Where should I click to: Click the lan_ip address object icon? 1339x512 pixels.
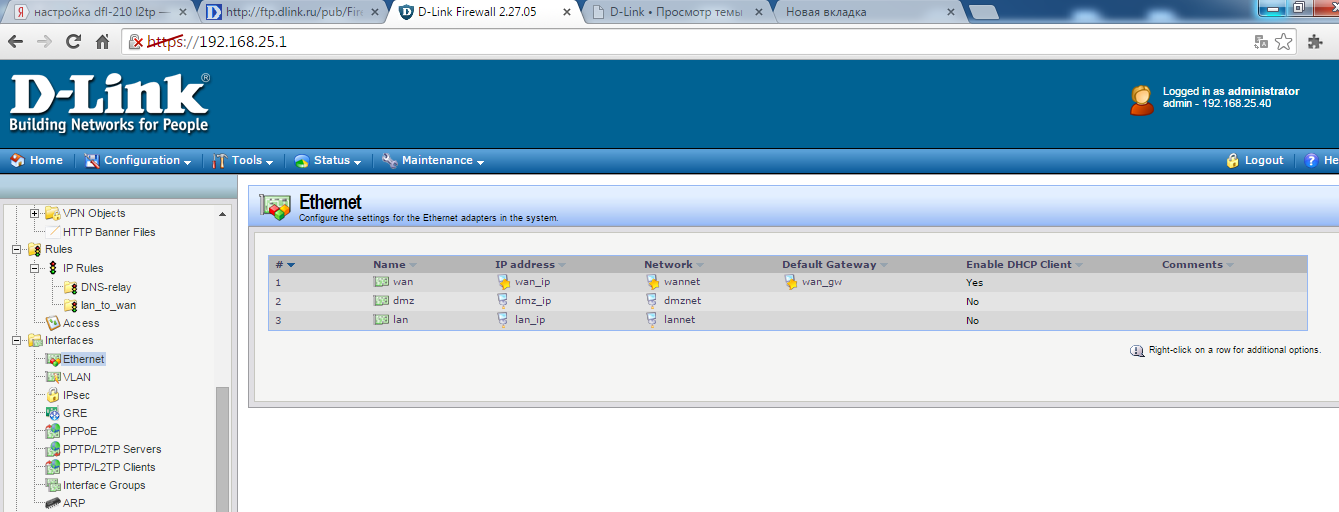coord(504,320)
